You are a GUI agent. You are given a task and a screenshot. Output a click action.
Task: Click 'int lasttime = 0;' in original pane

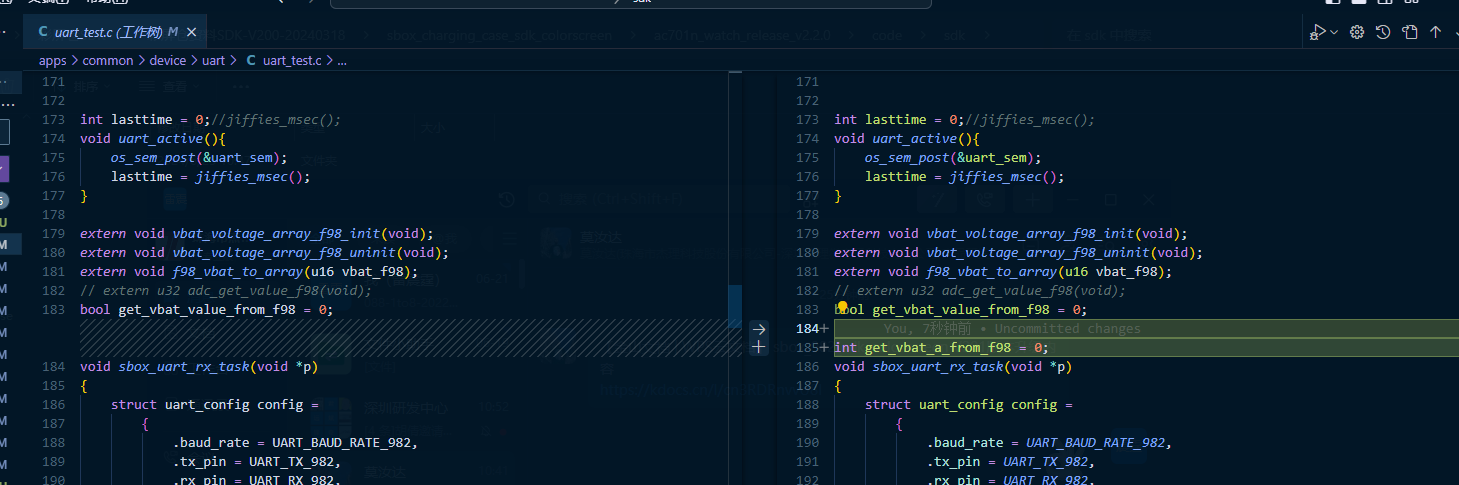coord(145,119)
